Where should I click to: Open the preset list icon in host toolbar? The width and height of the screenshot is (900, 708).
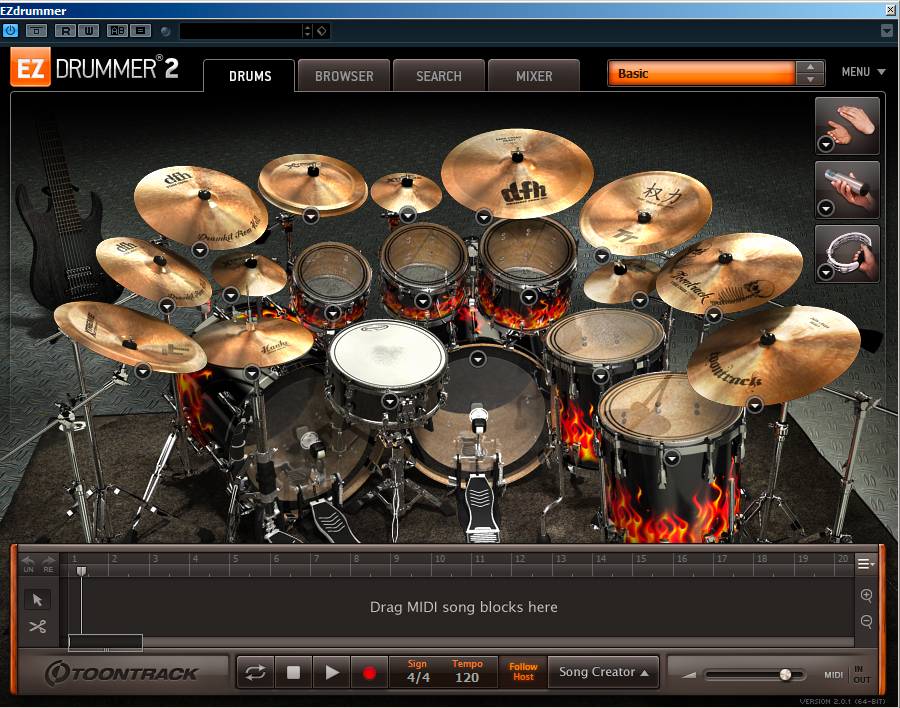click(141, 31)
